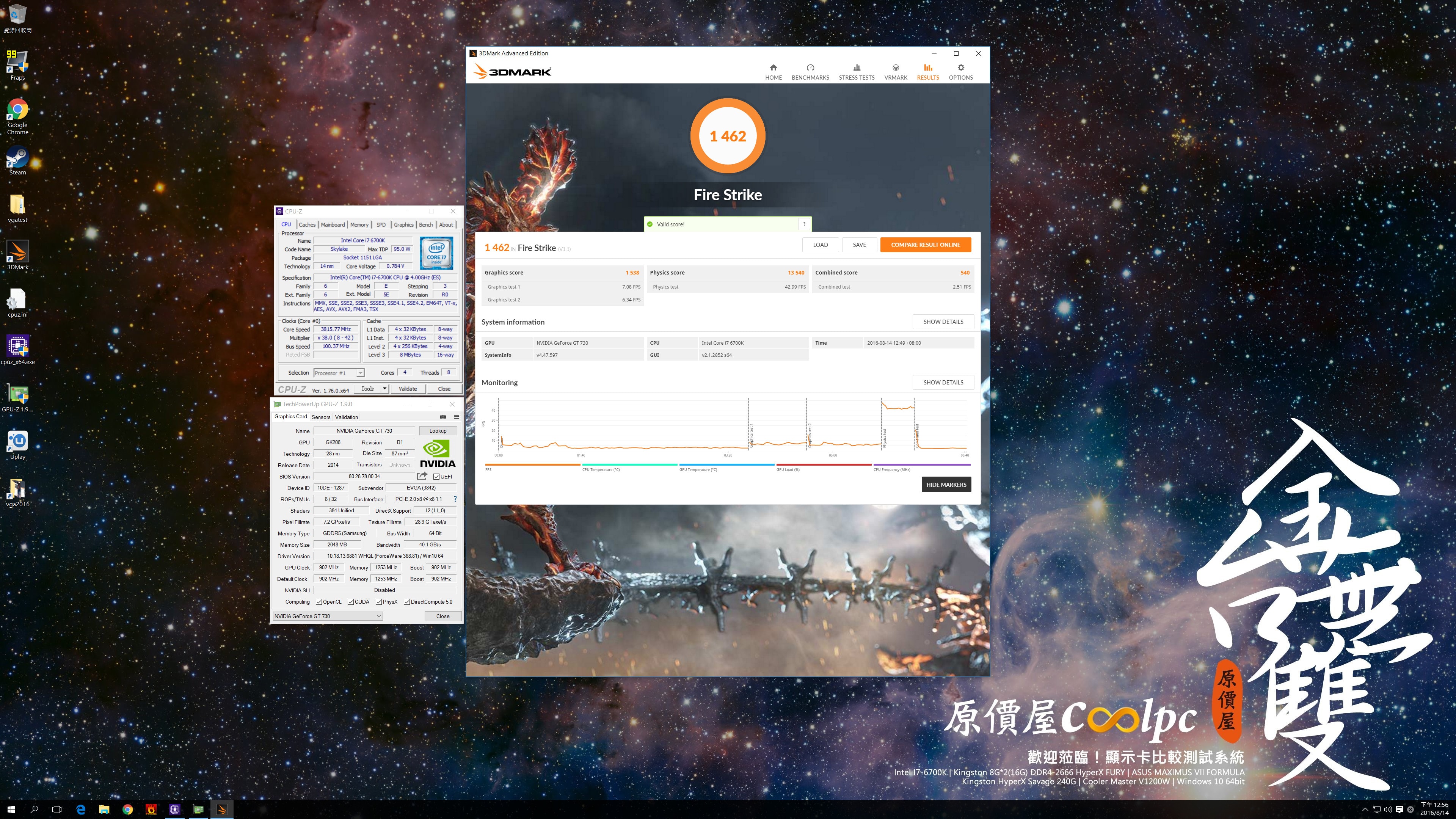Open Task View on the taskbar
The image size is (1456, 819).
(57, 810)
